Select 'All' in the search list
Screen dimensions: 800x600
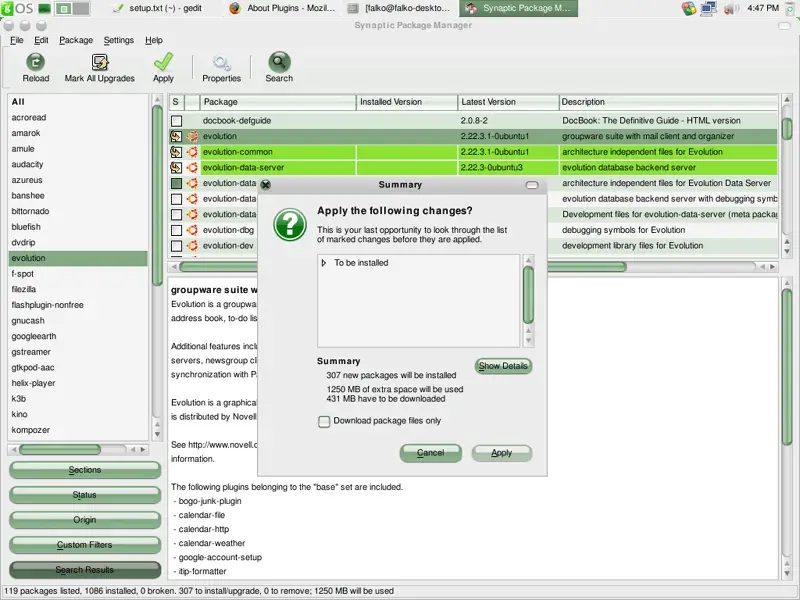tap(78, 102)
